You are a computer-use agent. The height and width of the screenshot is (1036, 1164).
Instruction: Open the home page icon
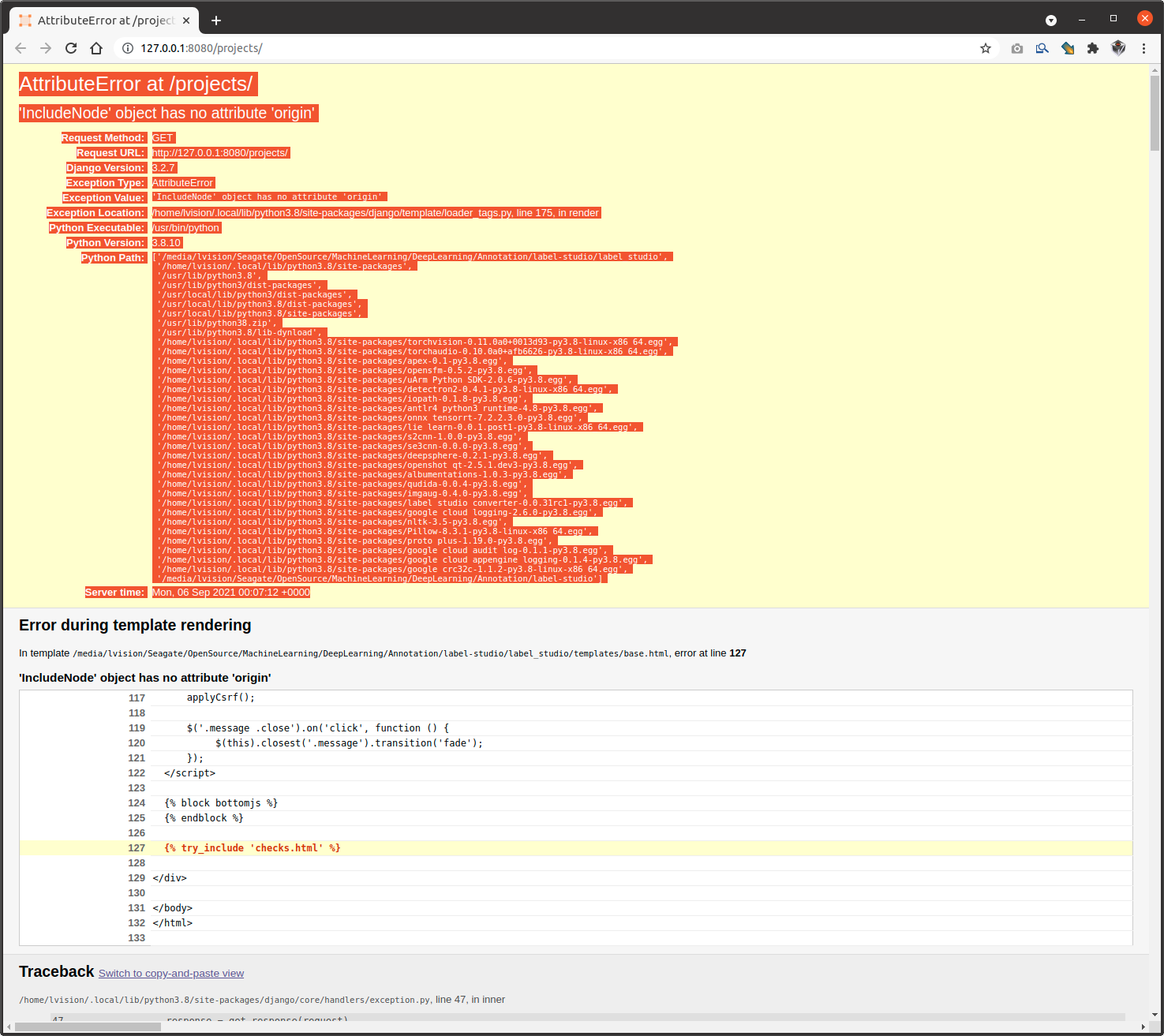pos(96,48)
